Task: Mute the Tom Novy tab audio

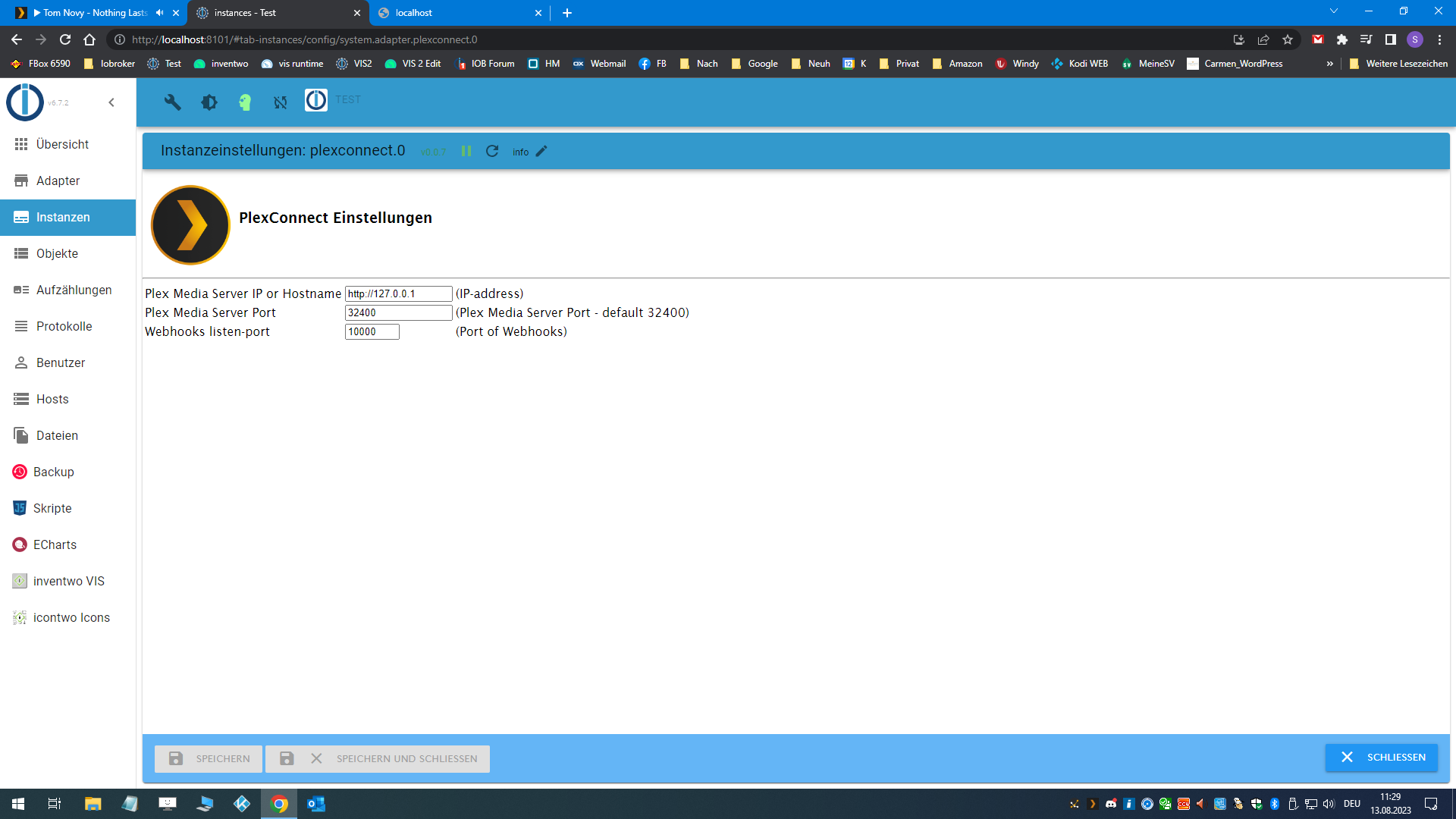Action: pyautogui.click(x=160, y=13)
